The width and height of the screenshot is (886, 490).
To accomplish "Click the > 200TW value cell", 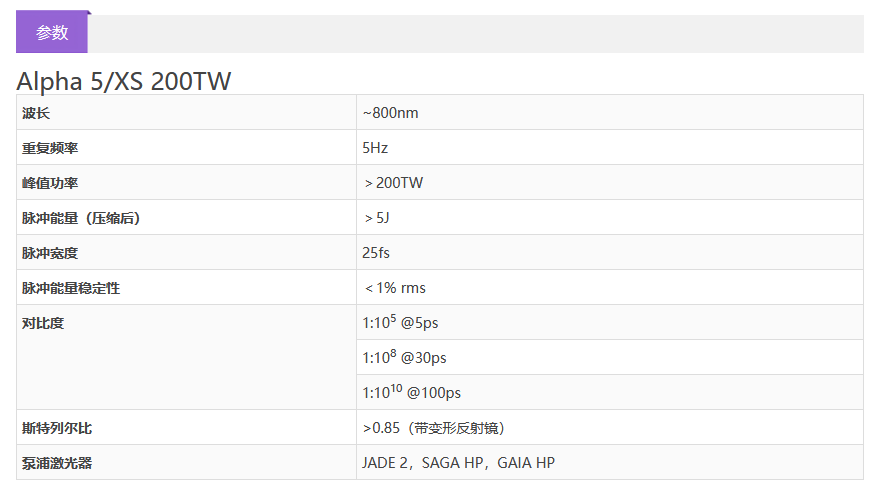I will 394,183.
